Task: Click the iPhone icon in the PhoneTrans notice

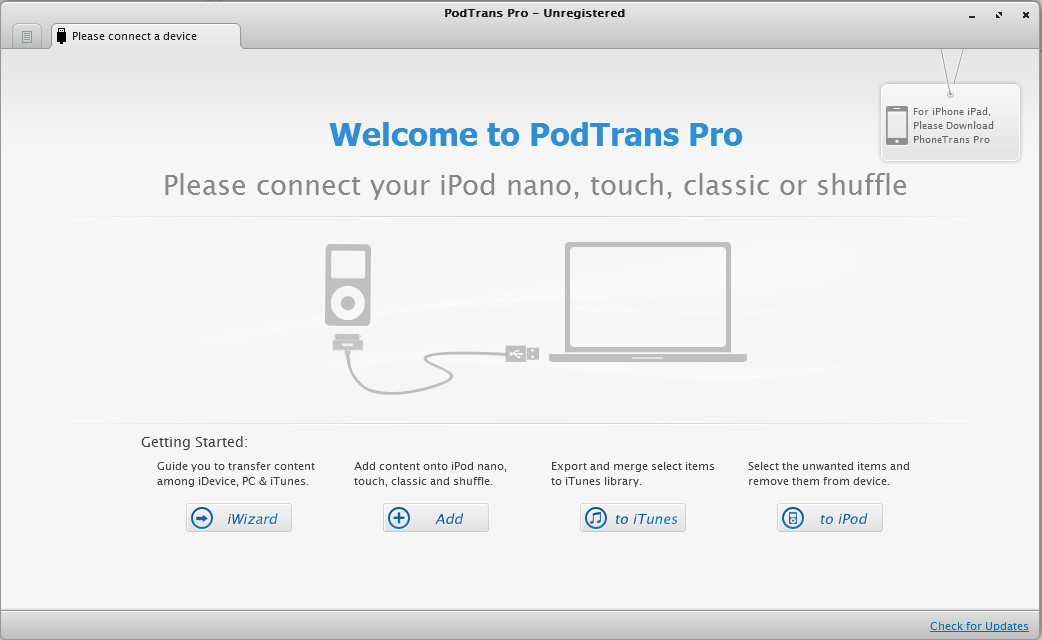Action: 897,125
